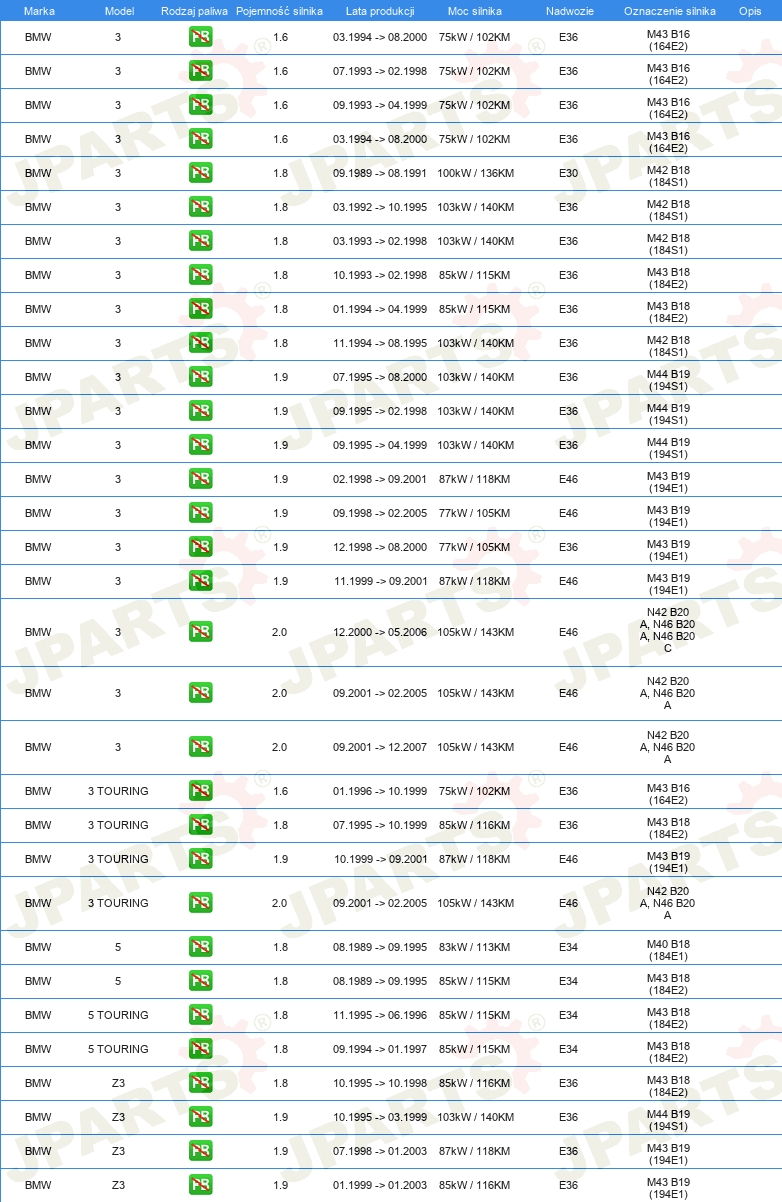
Task: Select fuel icon in row 03.1993 -> 02.1998
Action: point(200,242)
